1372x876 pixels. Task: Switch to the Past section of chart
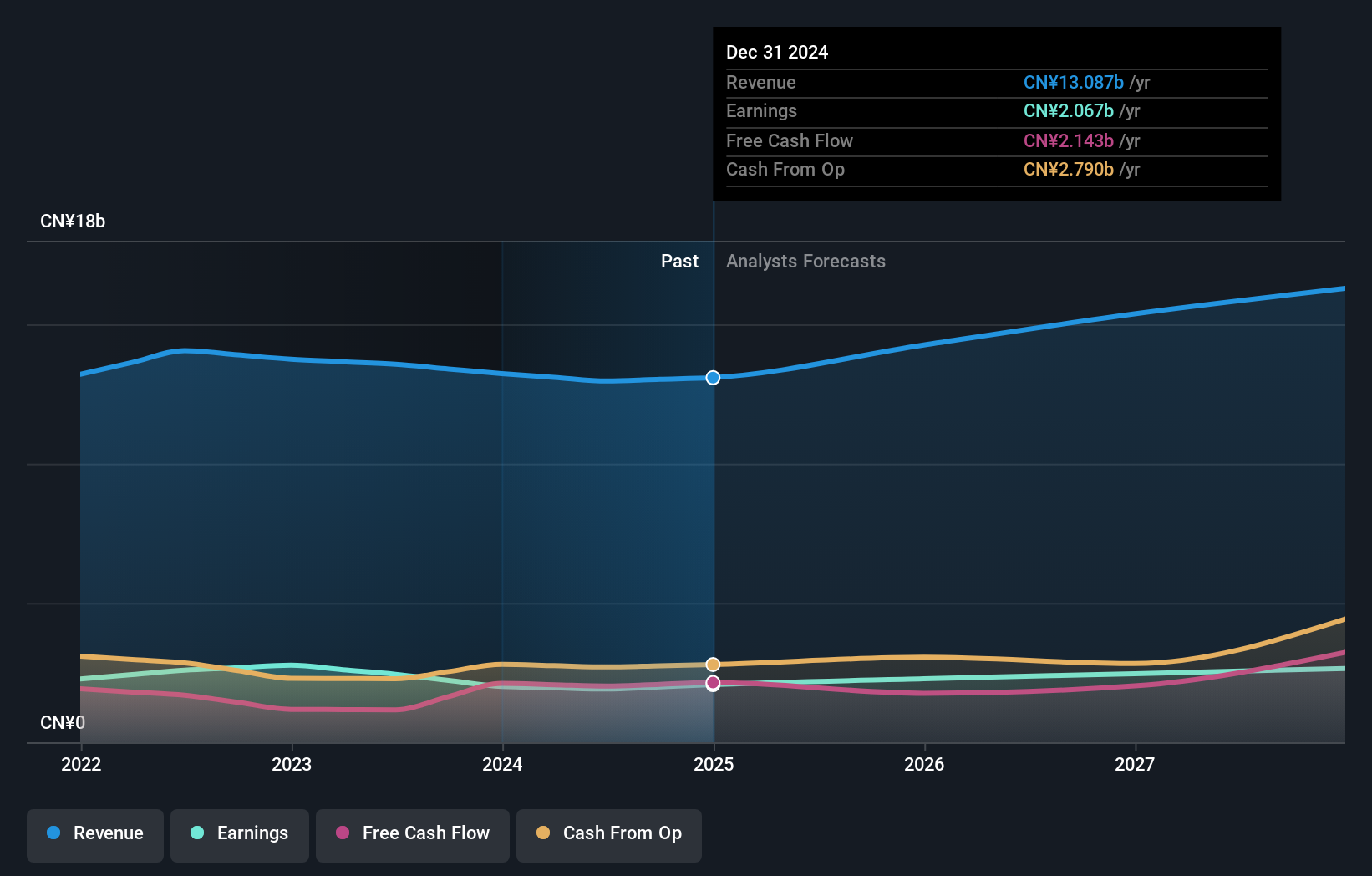tap(679, 261)
